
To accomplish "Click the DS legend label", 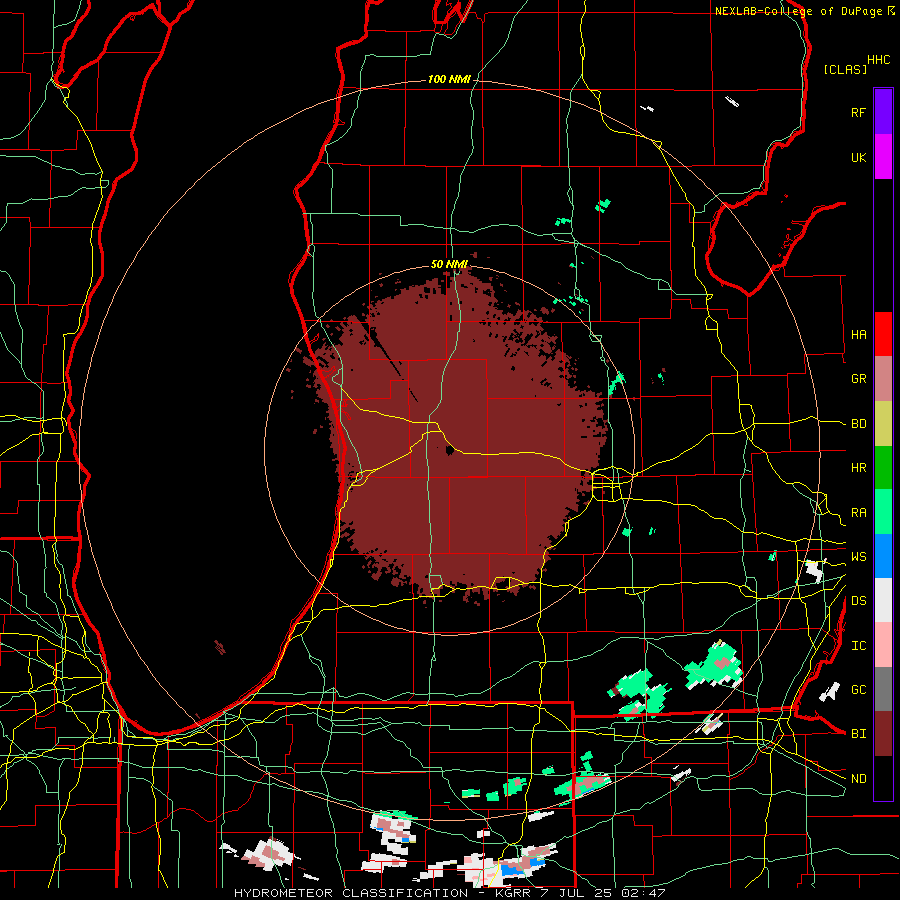I will pos(858,601).
